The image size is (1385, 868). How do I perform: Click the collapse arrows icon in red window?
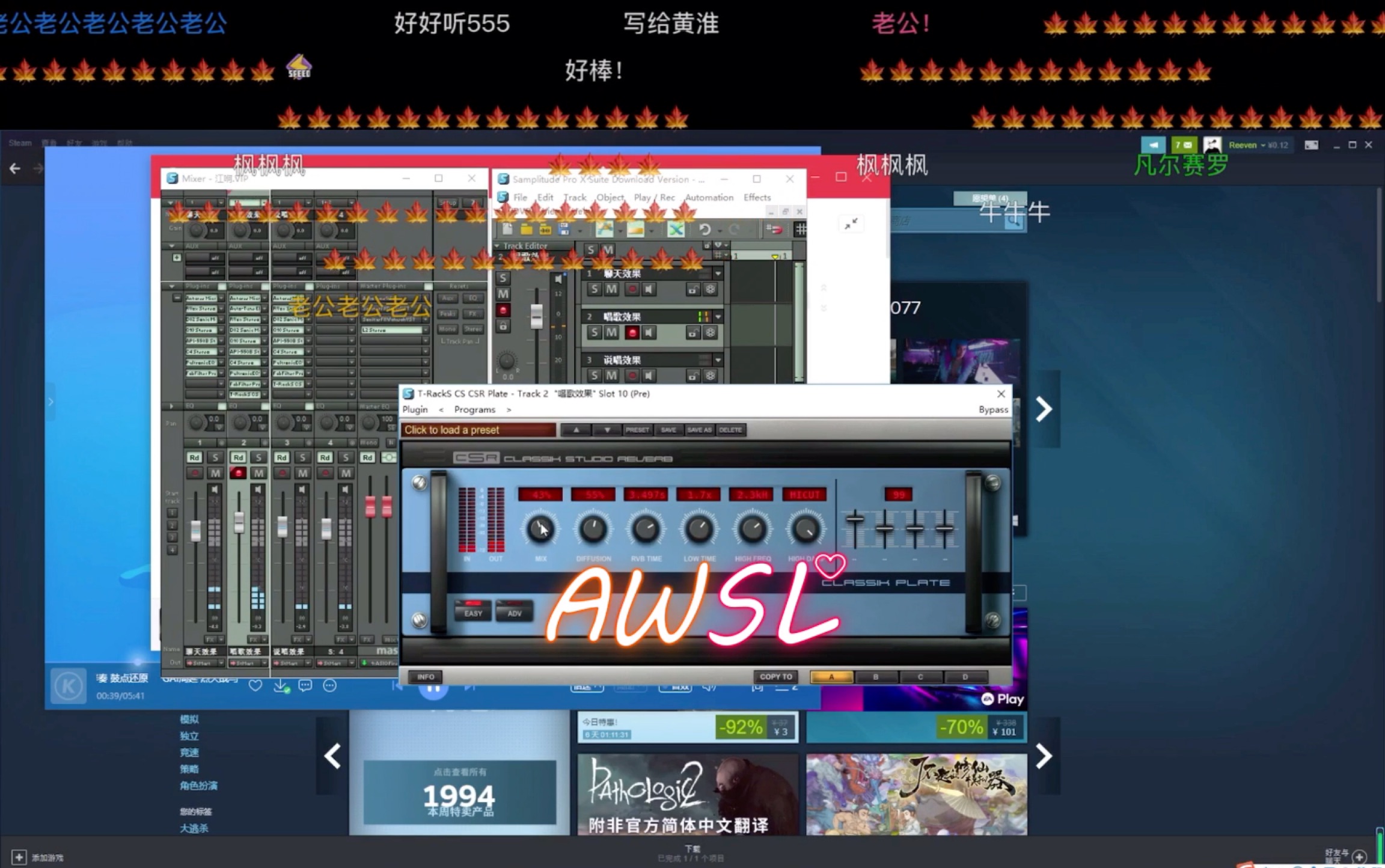(851, 224)
